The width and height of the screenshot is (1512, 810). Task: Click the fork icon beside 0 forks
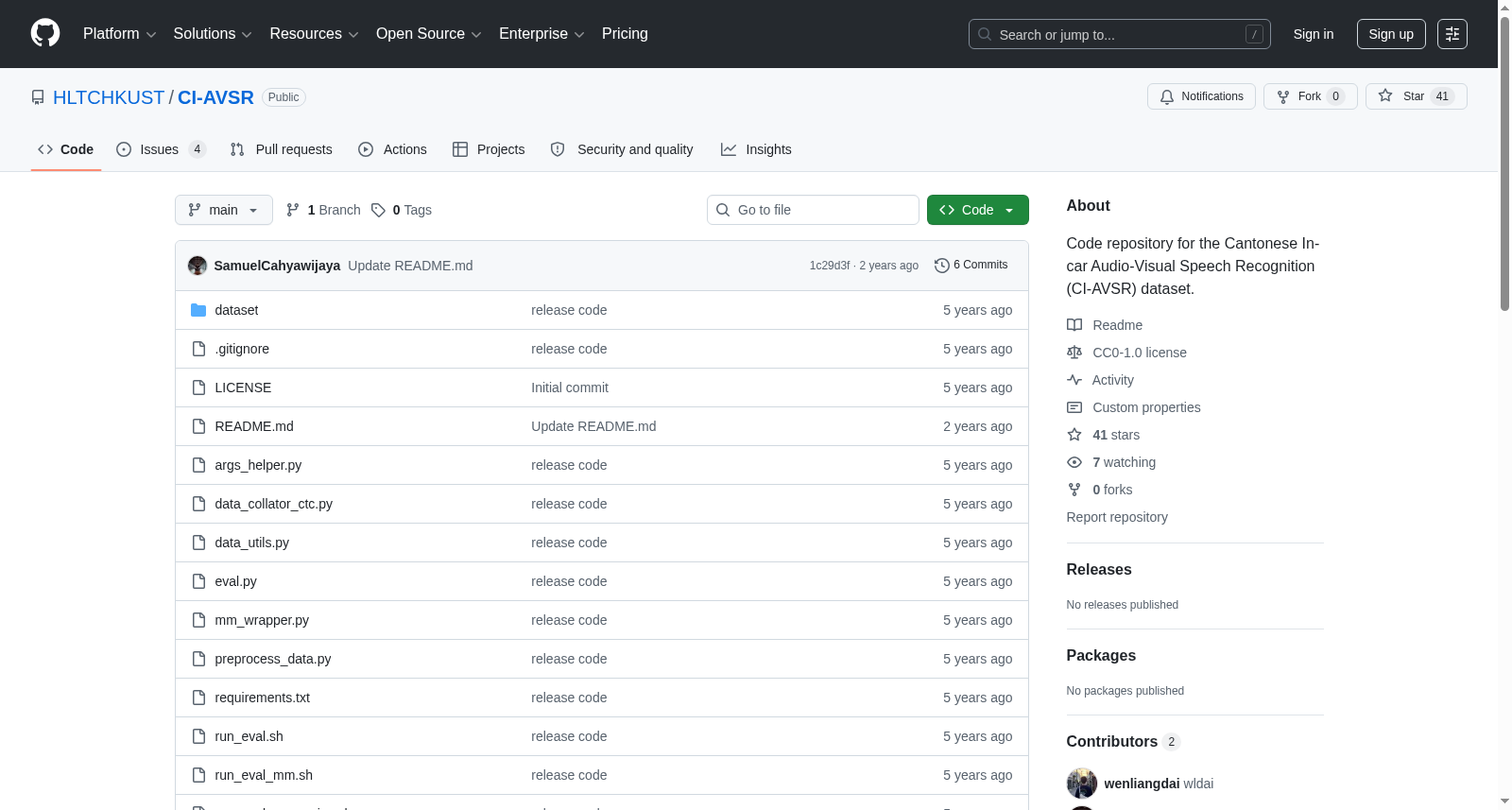click(1074, 490)
